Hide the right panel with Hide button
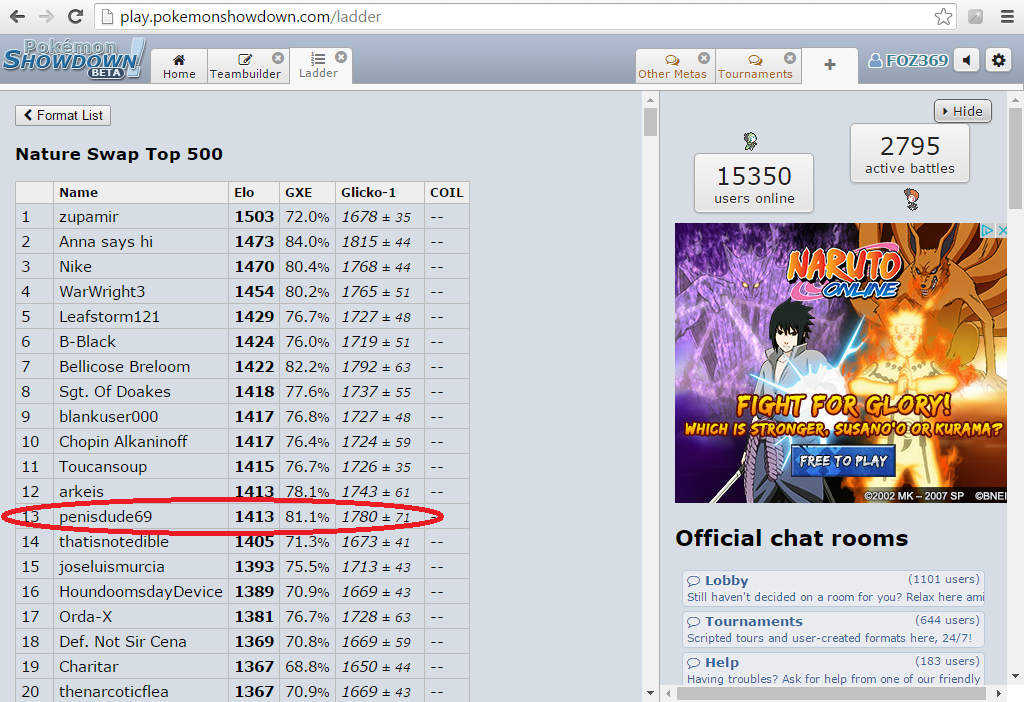Screen dimensions: 1024x702 [963, 111]
